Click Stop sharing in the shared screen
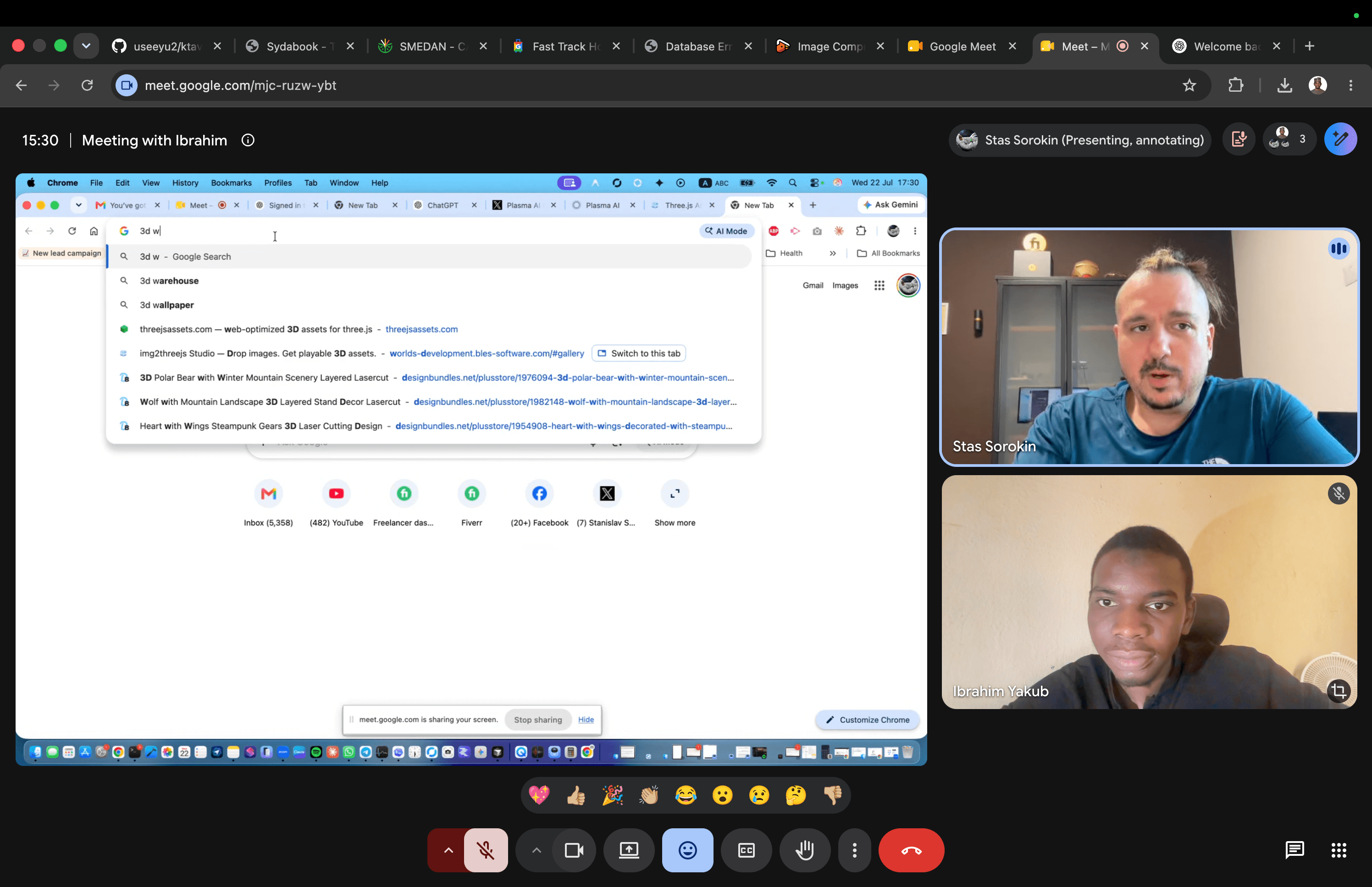This screenshot has width=1372, height=887. [538, 720]
